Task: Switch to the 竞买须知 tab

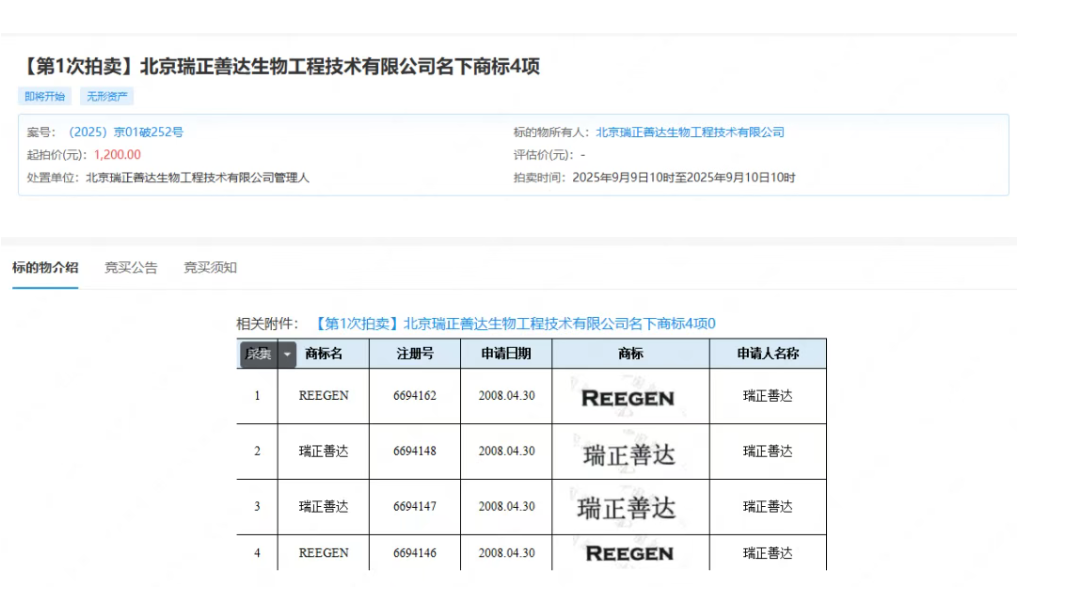Action: (210, 268)
